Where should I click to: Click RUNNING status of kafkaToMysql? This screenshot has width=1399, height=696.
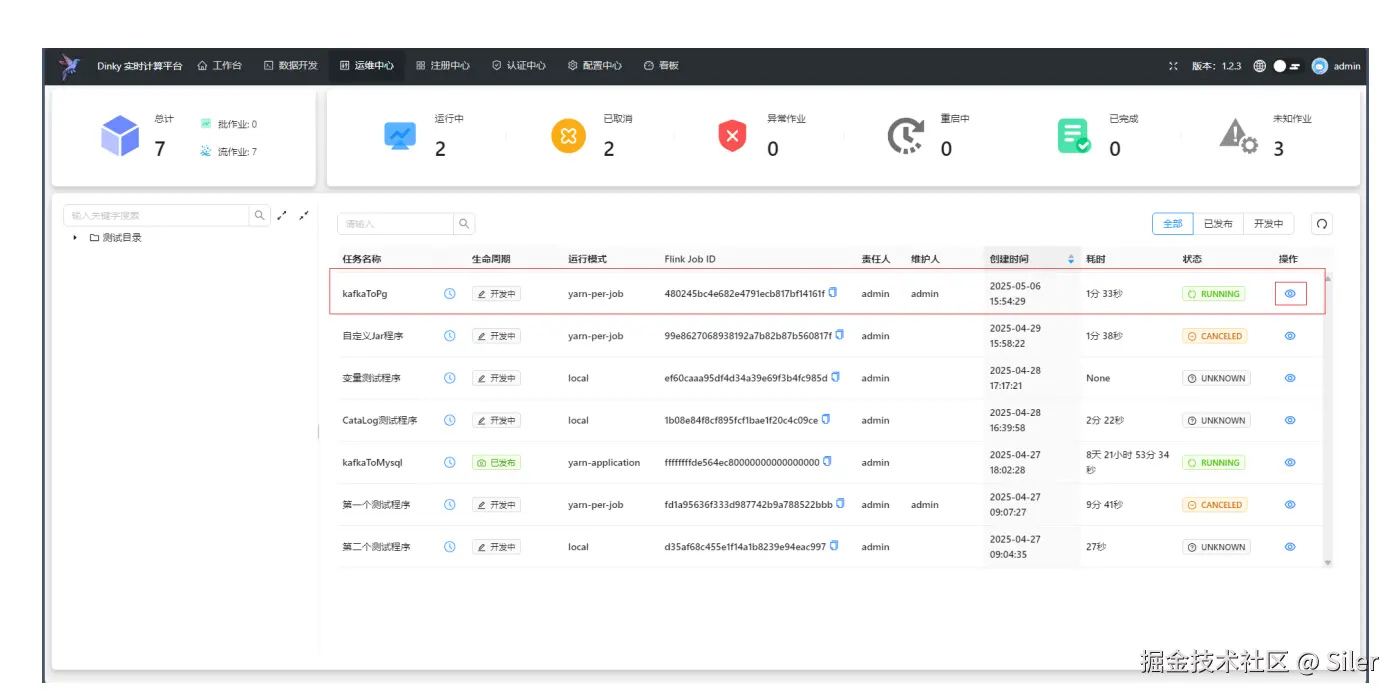coord(1214,463)
